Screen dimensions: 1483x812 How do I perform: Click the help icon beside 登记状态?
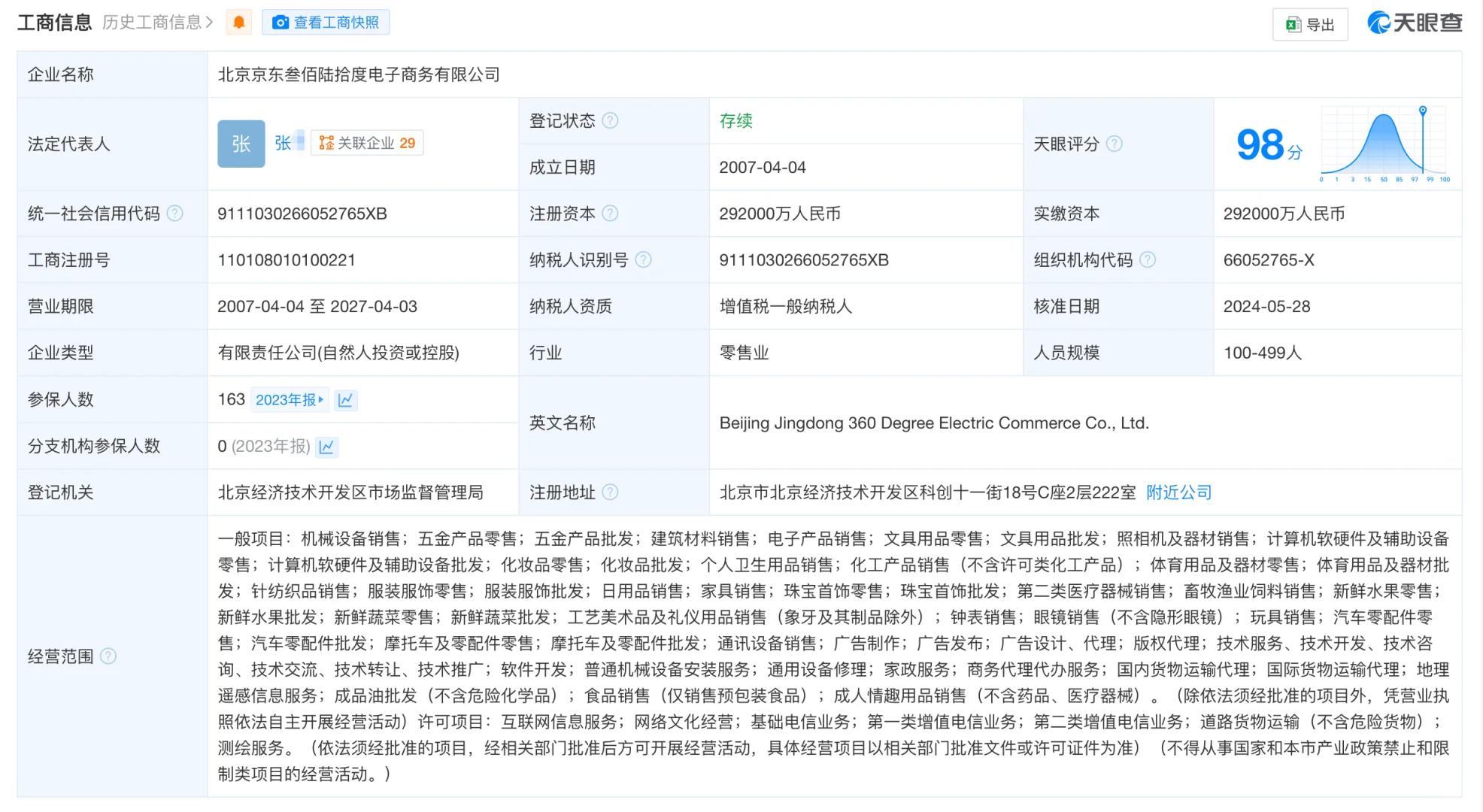[x=611, y=120]
